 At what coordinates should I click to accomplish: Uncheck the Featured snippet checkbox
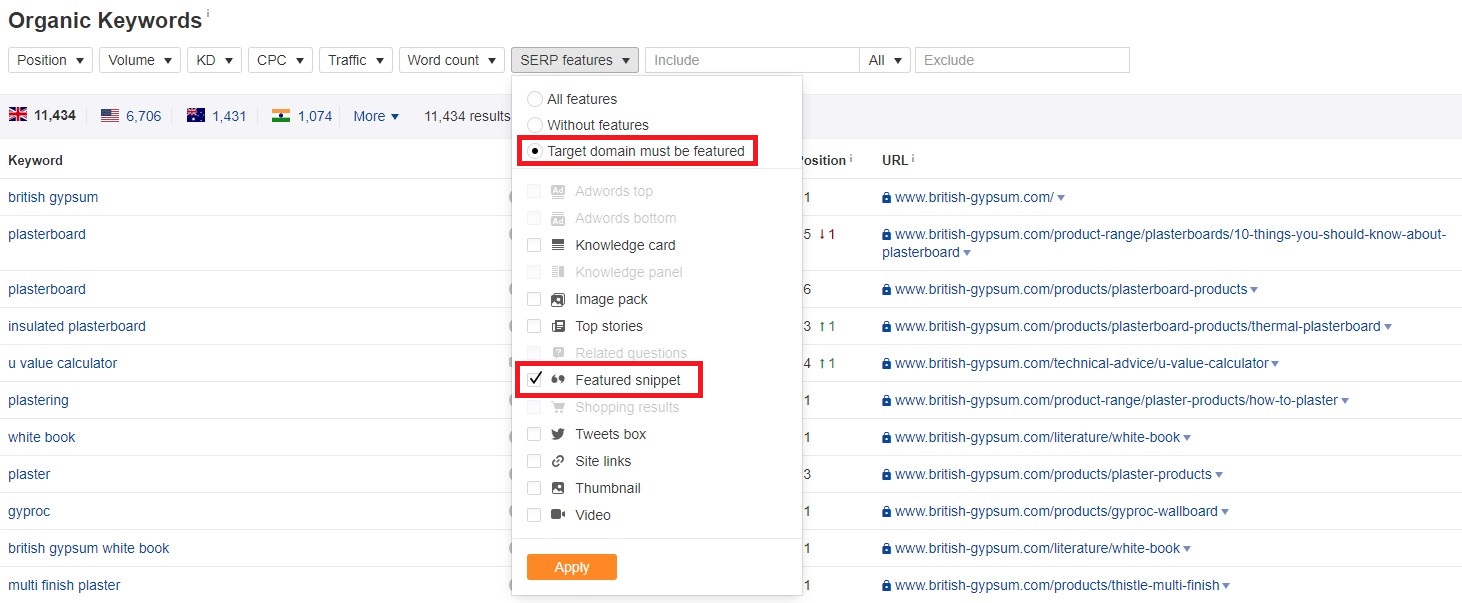point(535,380)
